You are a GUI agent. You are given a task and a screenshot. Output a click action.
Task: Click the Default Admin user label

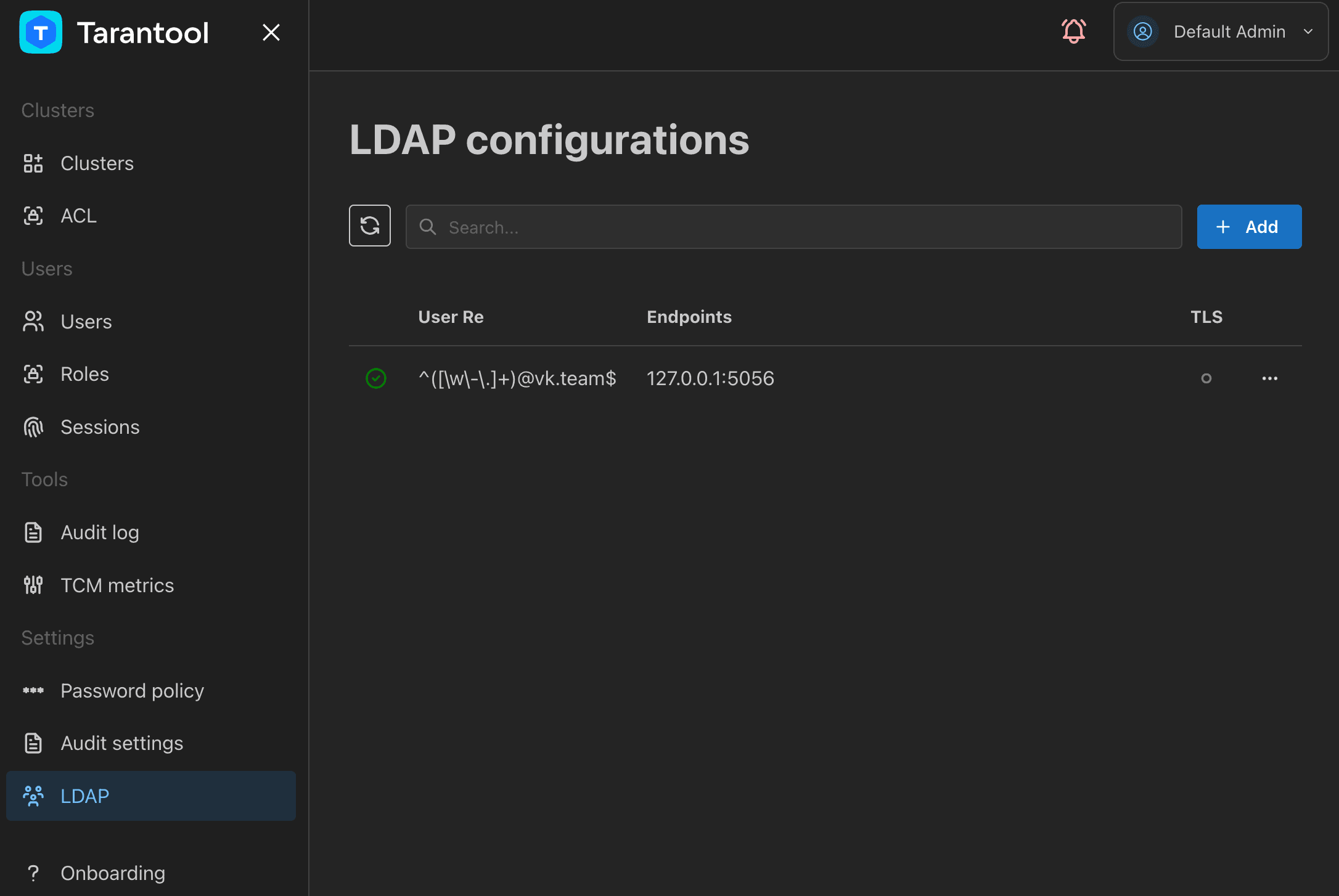point(1230,31)
